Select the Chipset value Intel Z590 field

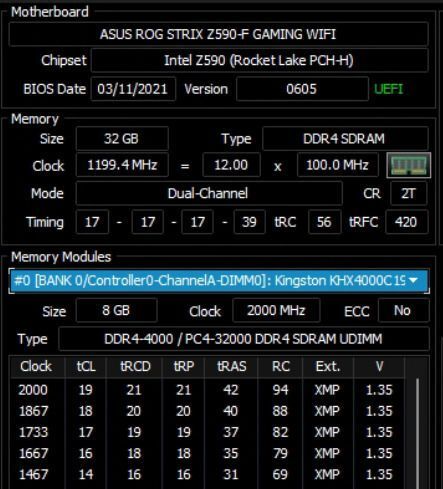coord(259,60)
